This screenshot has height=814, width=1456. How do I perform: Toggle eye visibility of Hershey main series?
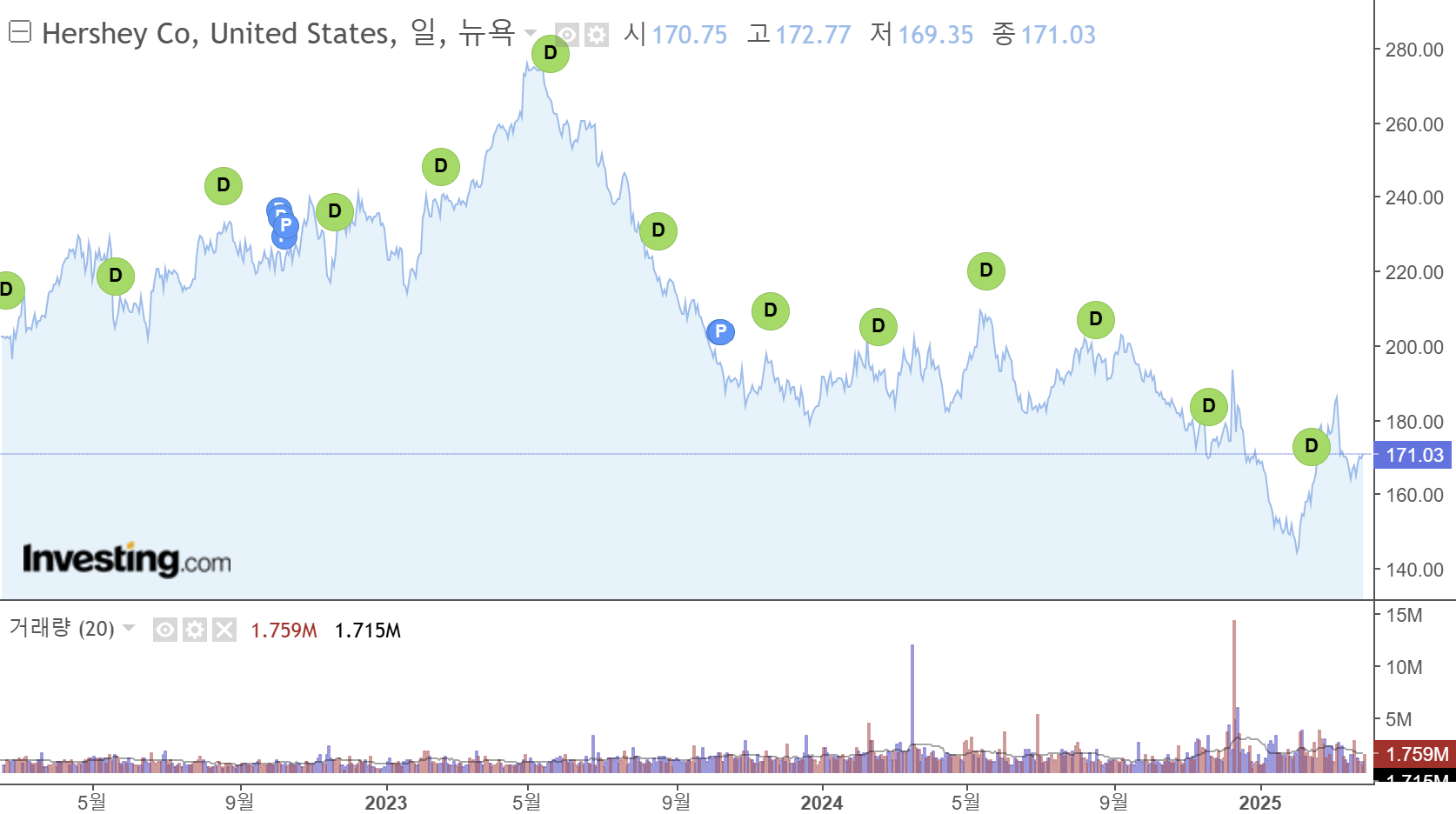pos(567,35)
